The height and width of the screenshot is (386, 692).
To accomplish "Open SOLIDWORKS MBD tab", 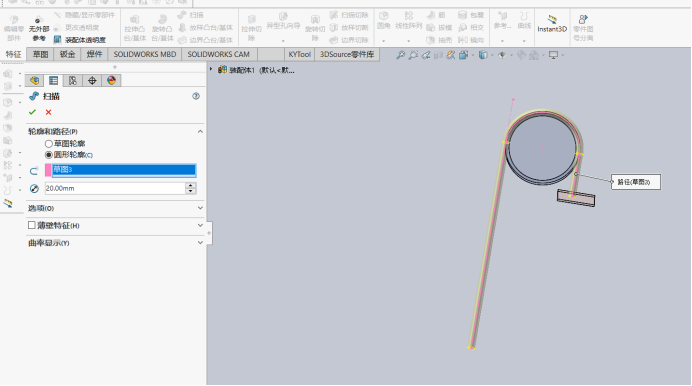I will click(145, 54).
